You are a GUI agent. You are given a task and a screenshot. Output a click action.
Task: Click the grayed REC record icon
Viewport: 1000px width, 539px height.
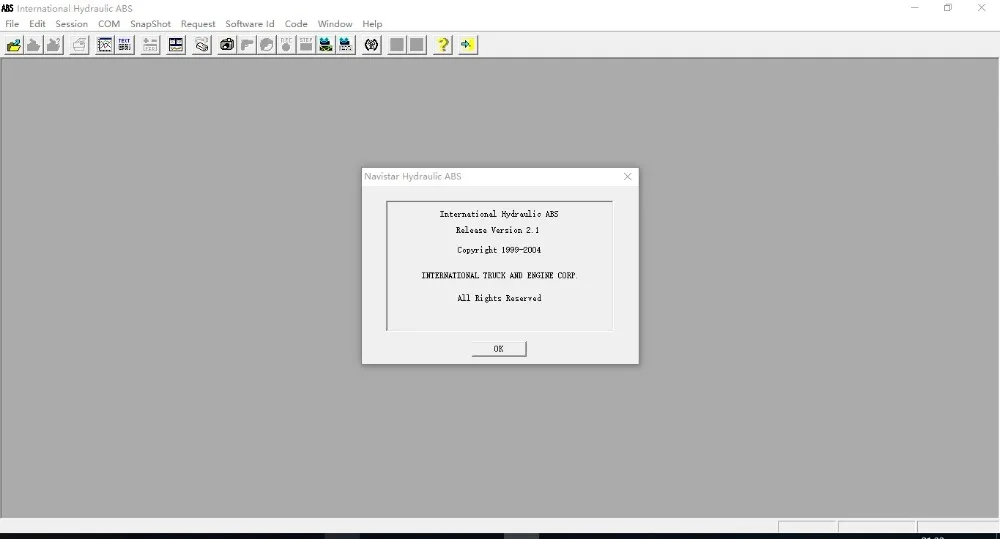(286, 45)
